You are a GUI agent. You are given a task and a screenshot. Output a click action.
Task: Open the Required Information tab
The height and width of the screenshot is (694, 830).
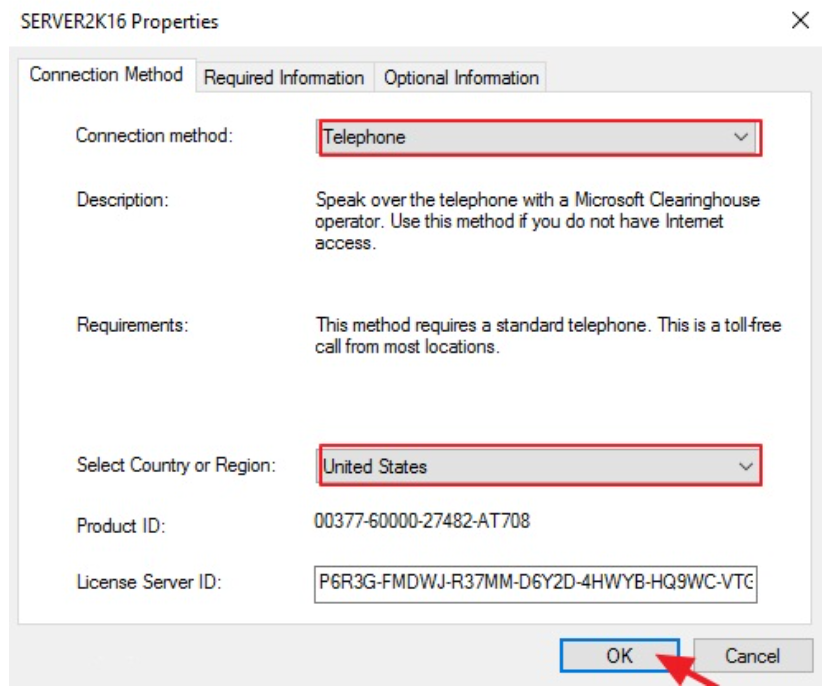(x=284, y=77)
